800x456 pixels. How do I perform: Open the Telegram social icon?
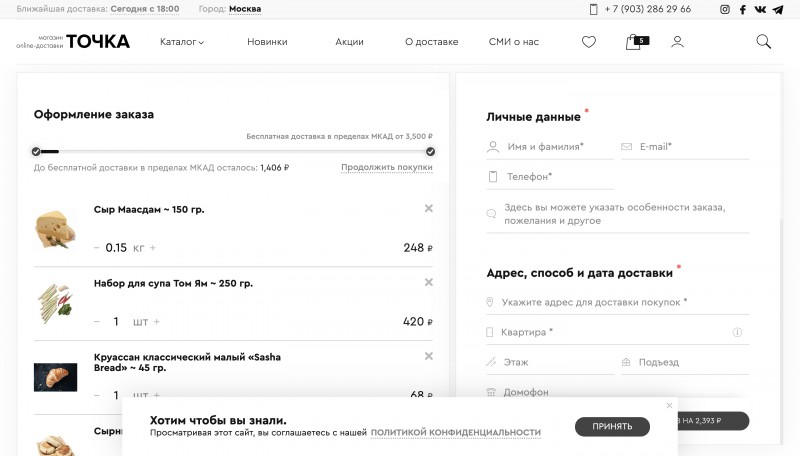coord(778,9)
